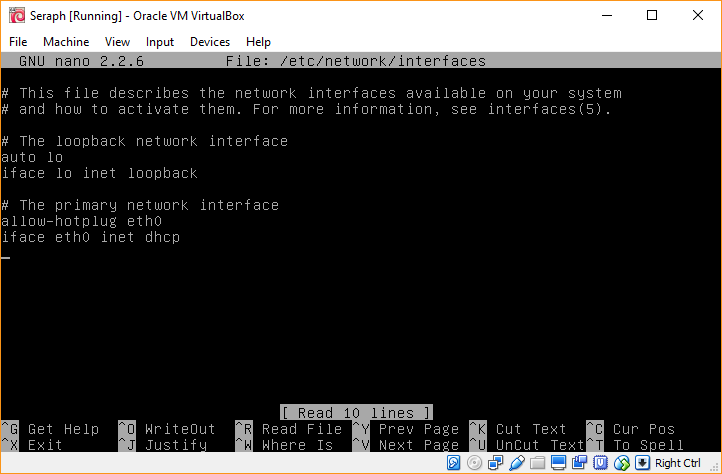Click the display settings monitor icon
The image size is (722, 474).
tap(556, 463)
